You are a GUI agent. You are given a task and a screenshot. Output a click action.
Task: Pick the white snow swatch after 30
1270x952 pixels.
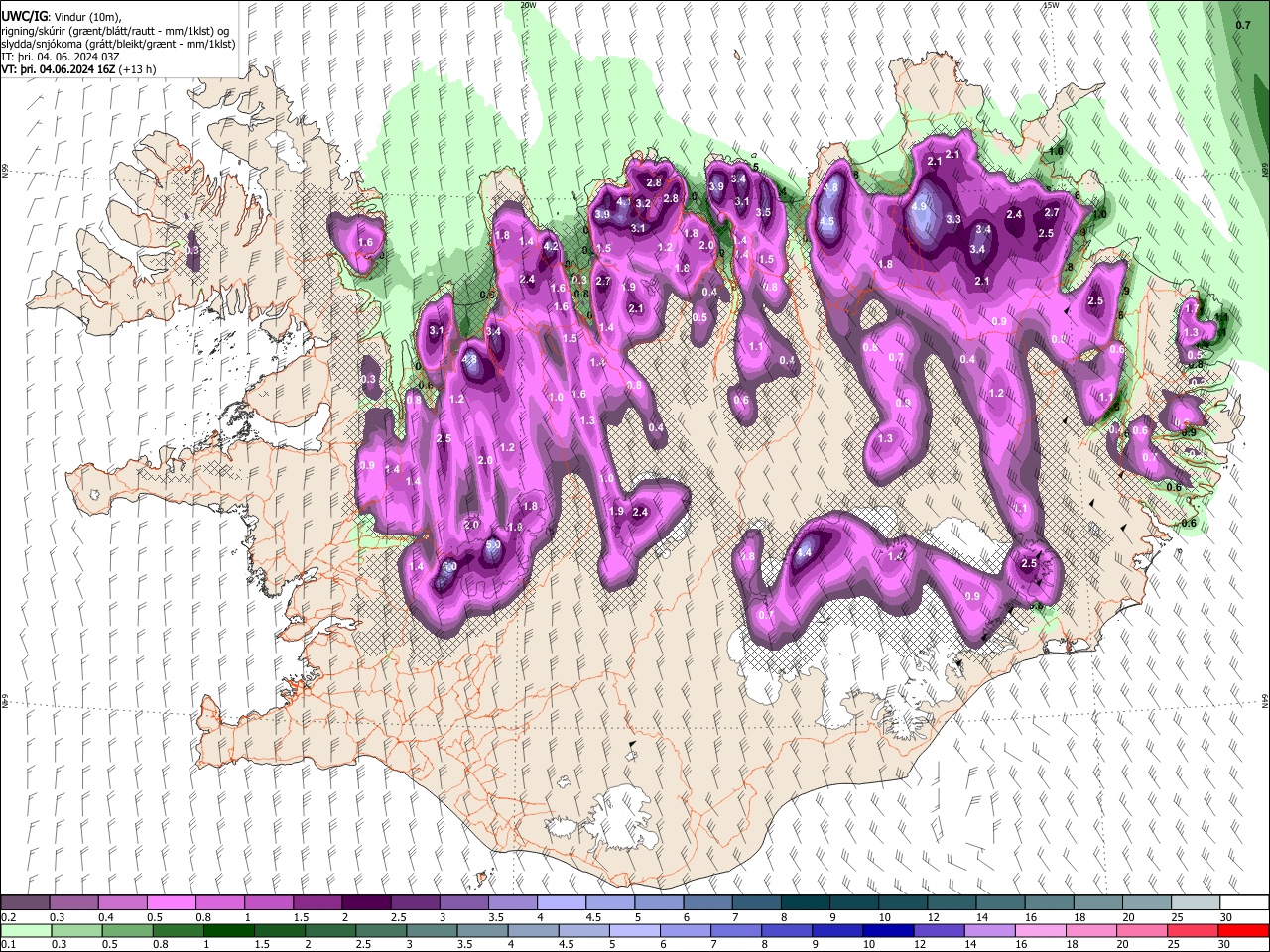tap(1242, 902)
